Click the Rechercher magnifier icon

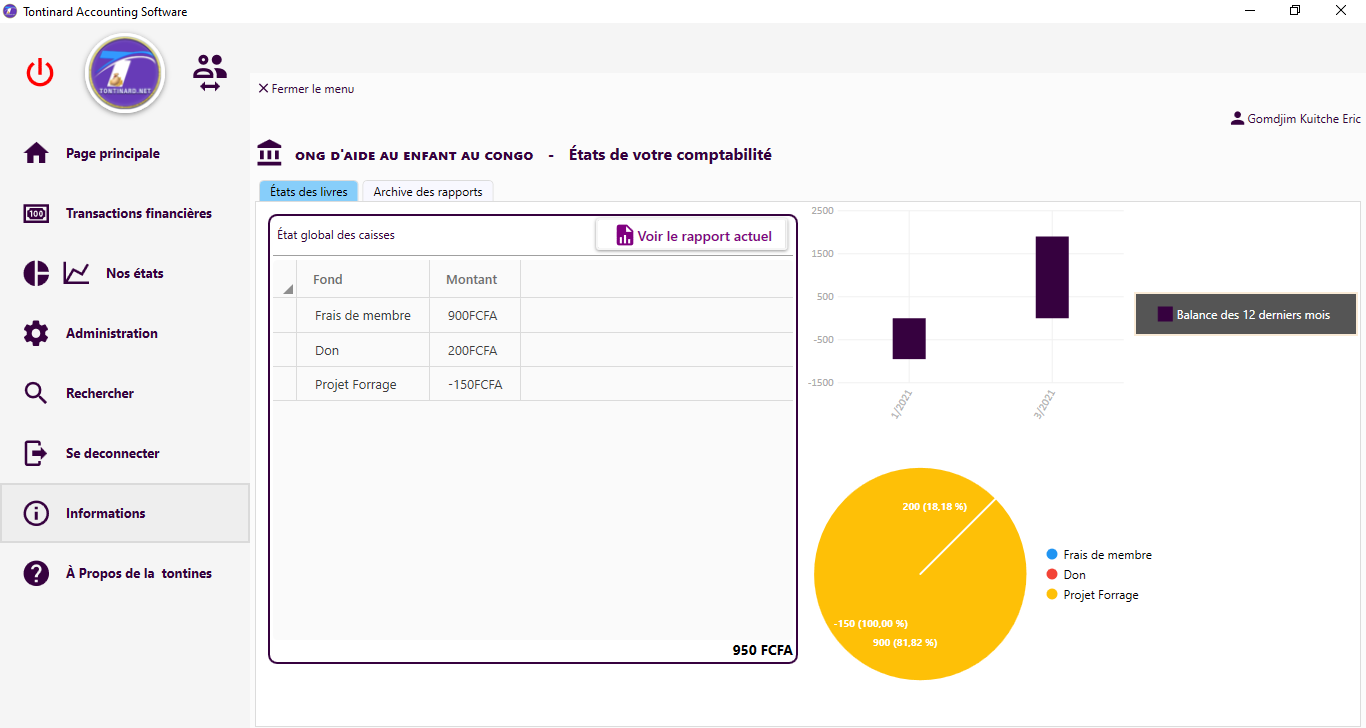tap(36, 393)
